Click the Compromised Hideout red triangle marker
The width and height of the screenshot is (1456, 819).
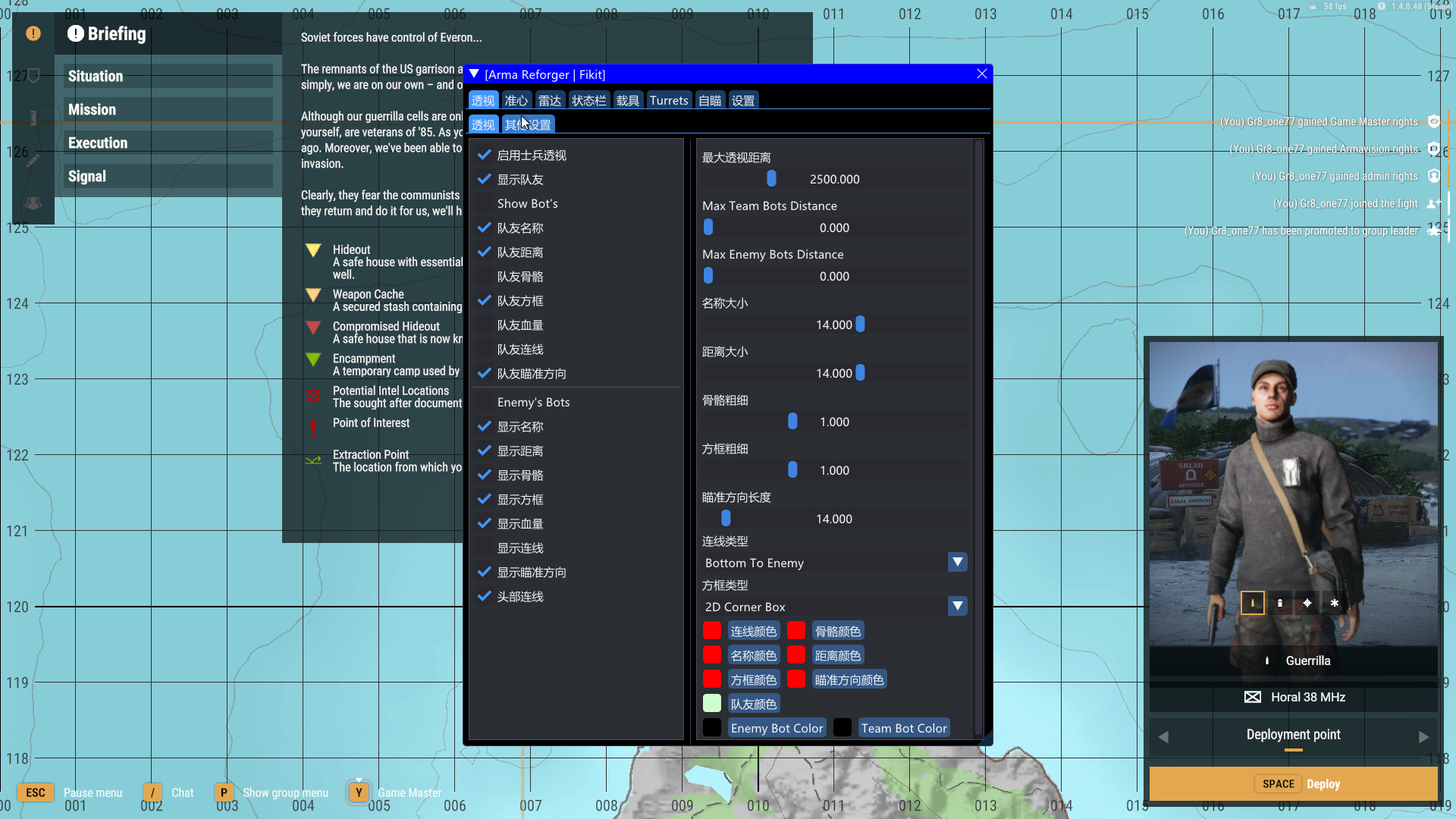click(313, 328)
